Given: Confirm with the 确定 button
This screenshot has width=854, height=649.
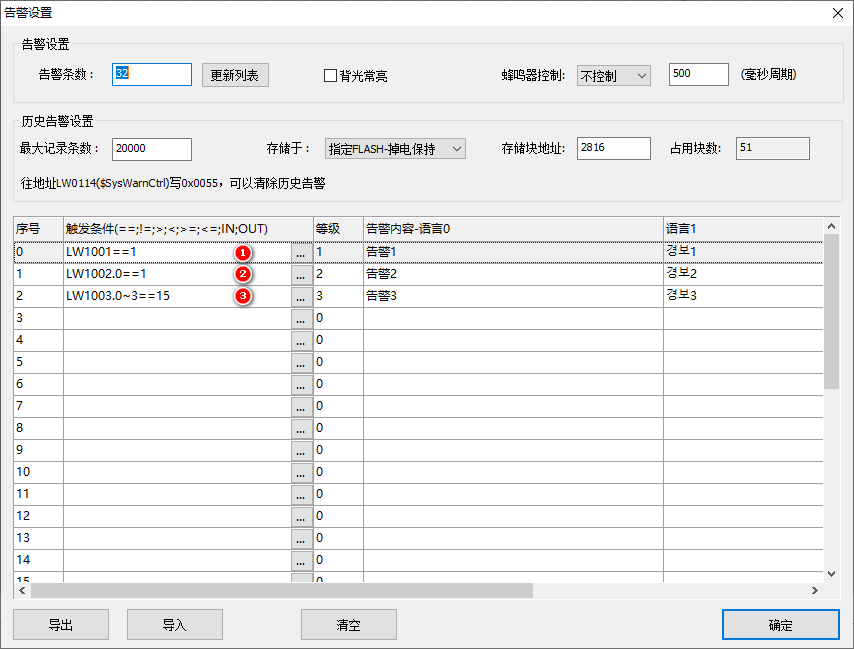Looking at the screenshot, I should pyautogui.click(x=780, y=625).
